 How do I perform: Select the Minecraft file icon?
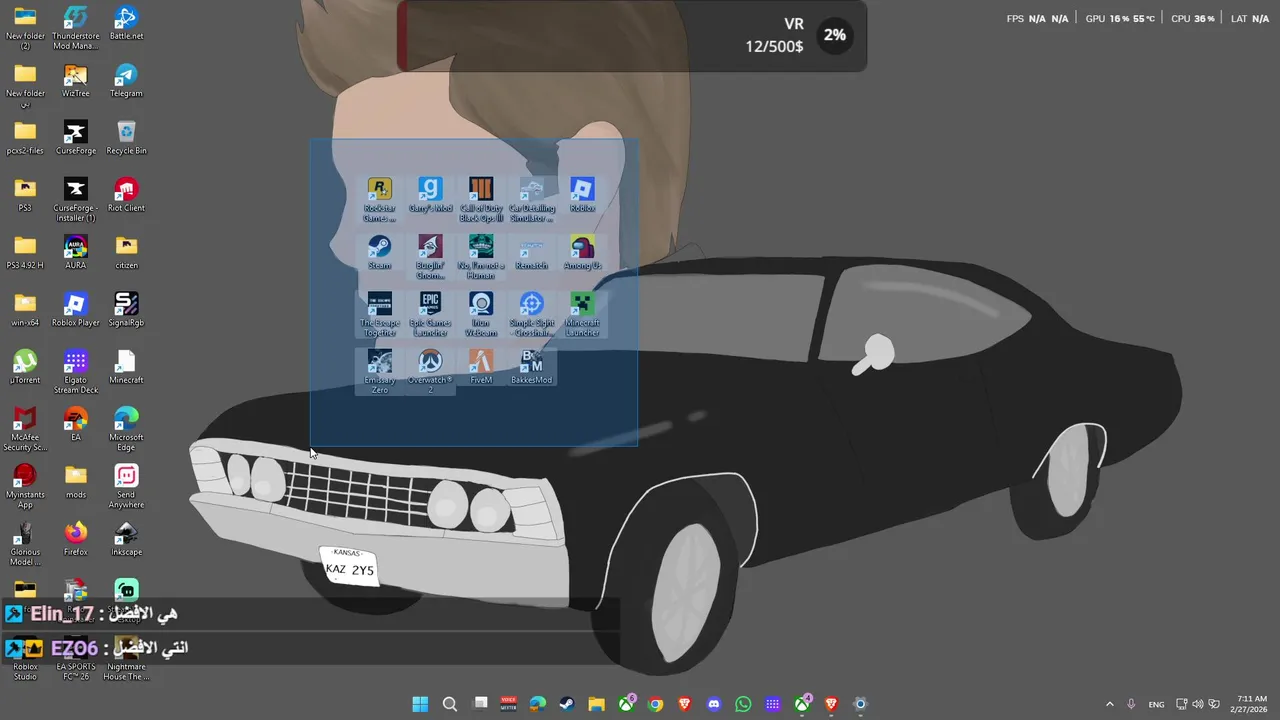click(126, 366)
